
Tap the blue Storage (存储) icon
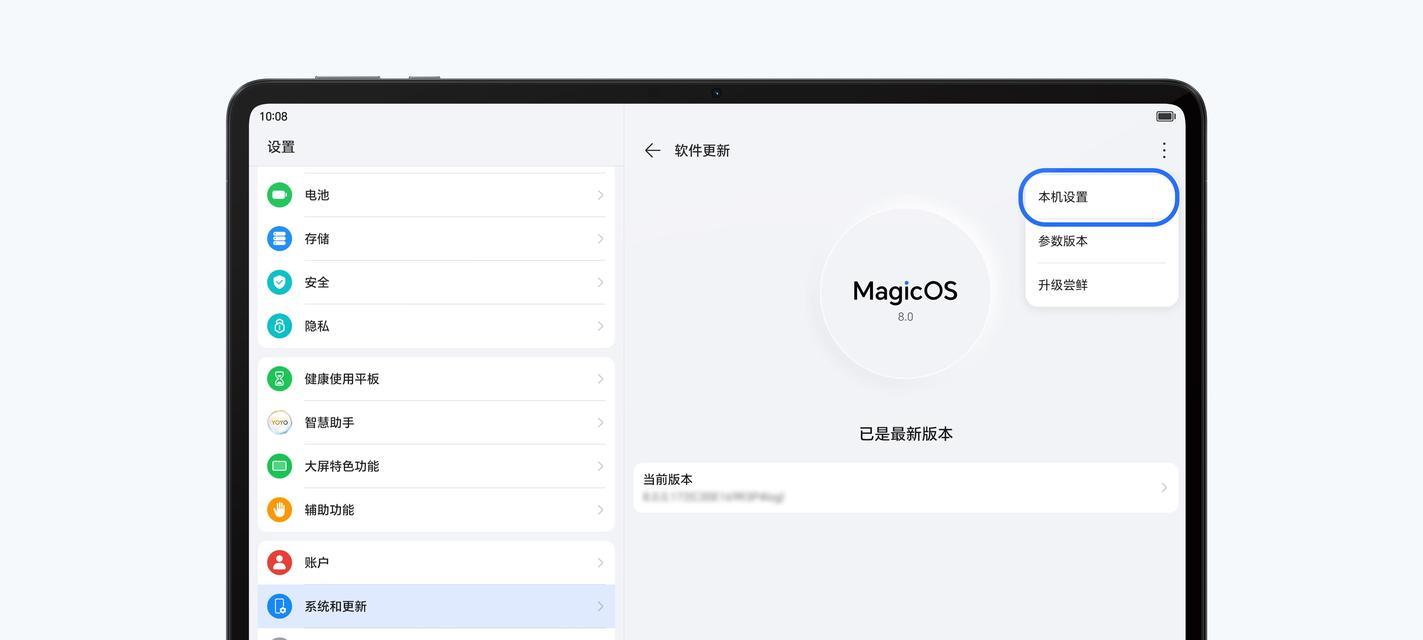pyautogui.click(x=279, y=238)
